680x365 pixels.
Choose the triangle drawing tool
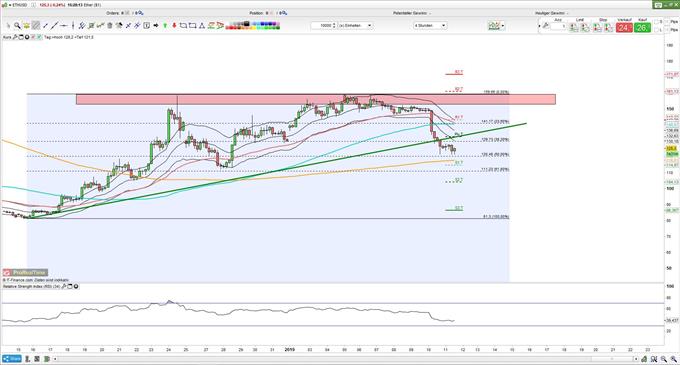202,26
